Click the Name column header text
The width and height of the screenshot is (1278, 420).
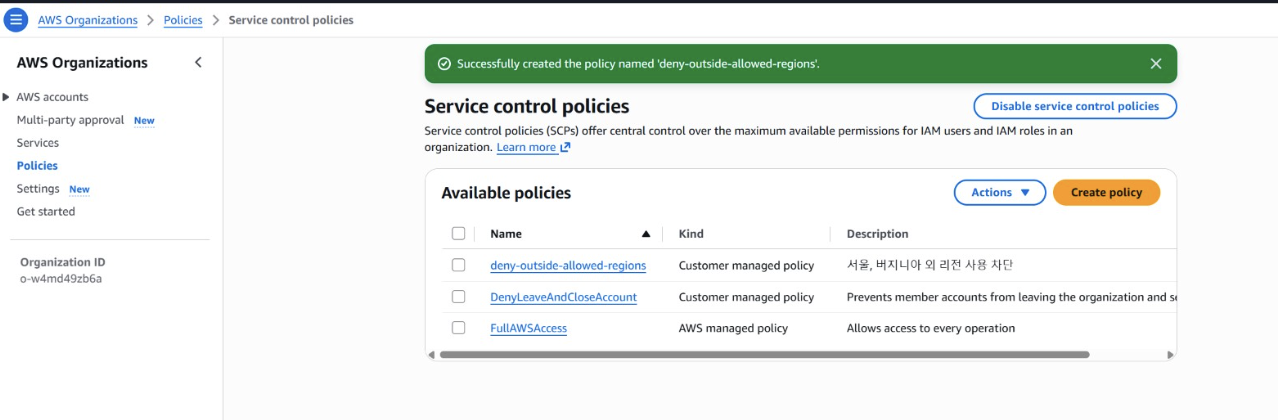pos(506,234)
